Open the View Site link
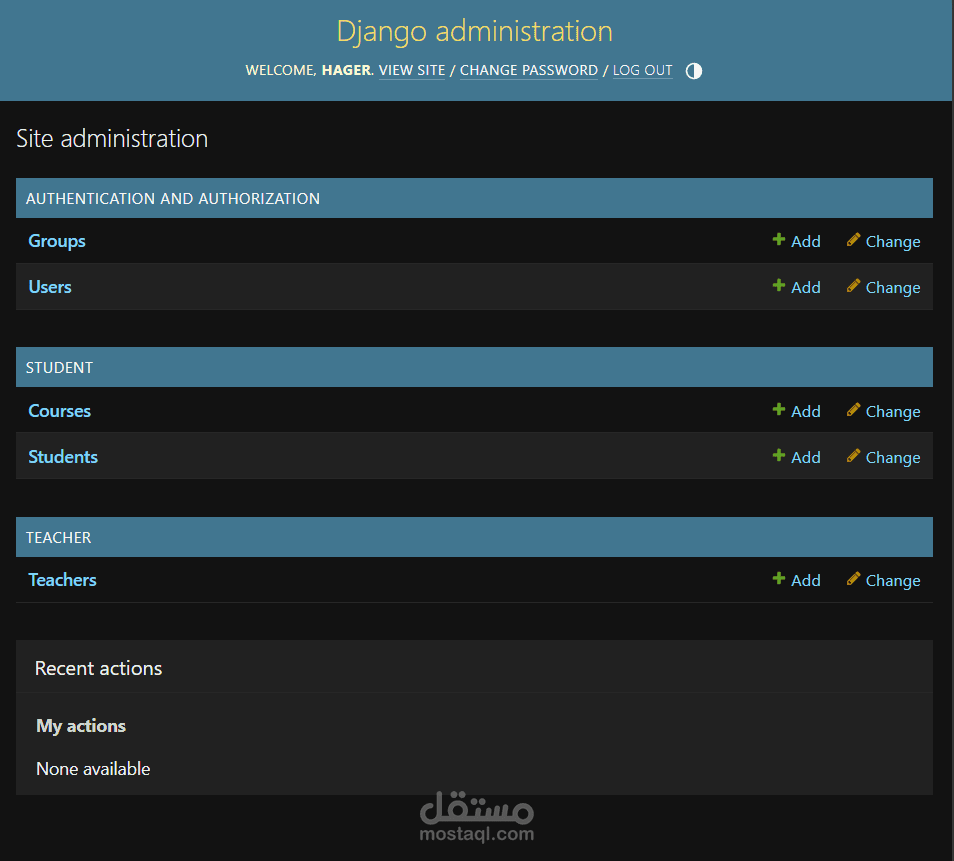The height and width of the screenshot is (861, 954). click(x=412, y=71)
